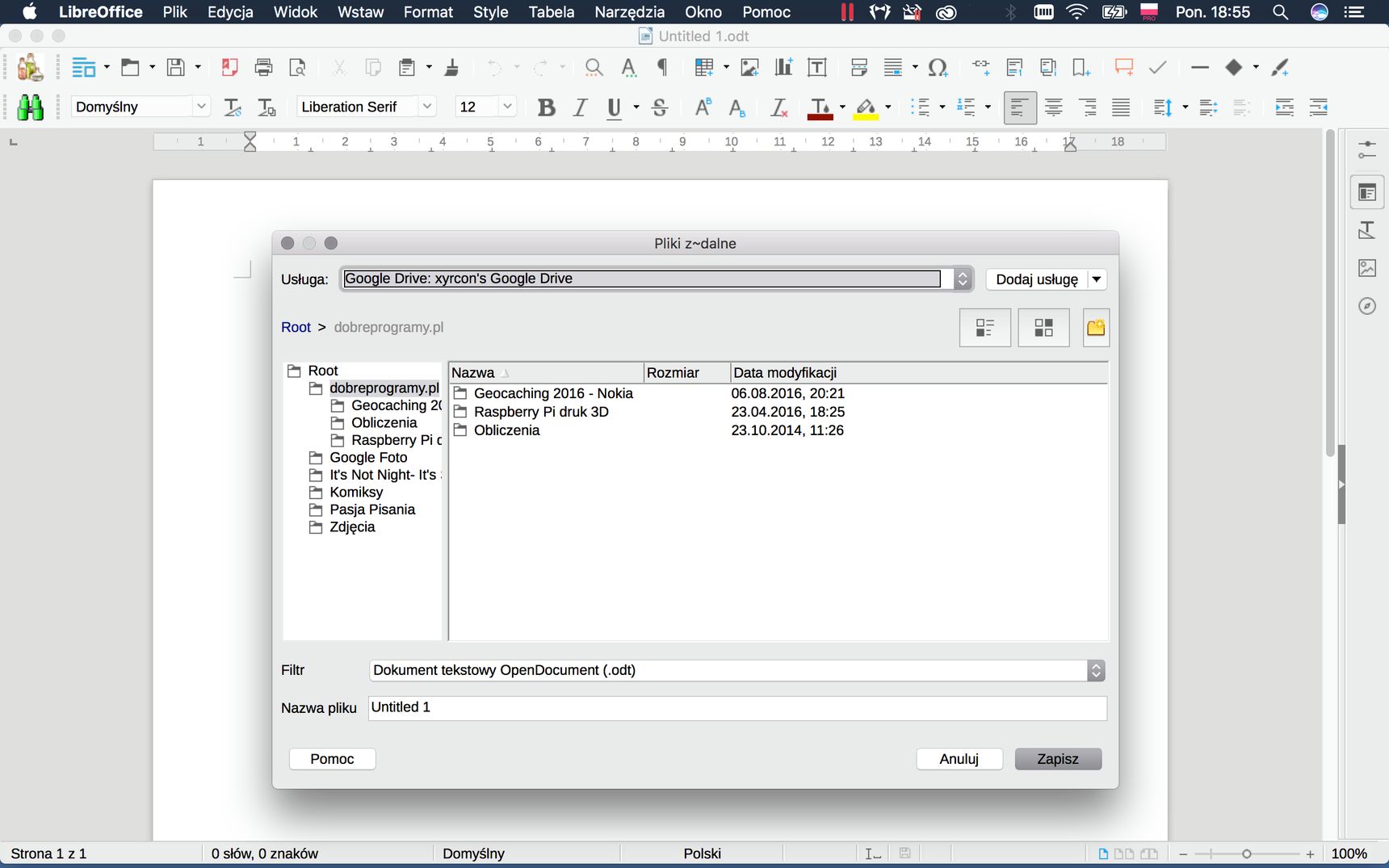Image resolution: width=1389 pixels, height=868 pixels.
Task: Open the Narzędzia menu
Action: pyautogui.click(x=629, y=12)
